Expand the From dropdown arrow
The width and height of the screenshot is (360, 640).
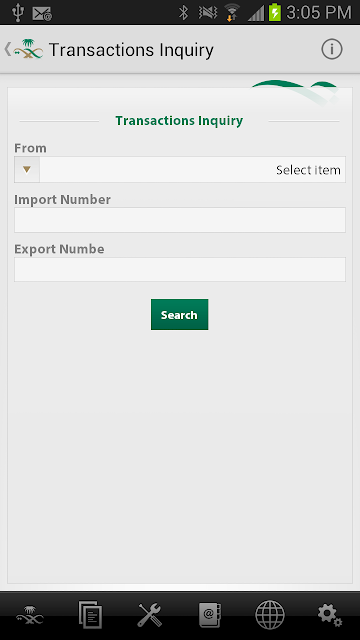click(27, 169)
